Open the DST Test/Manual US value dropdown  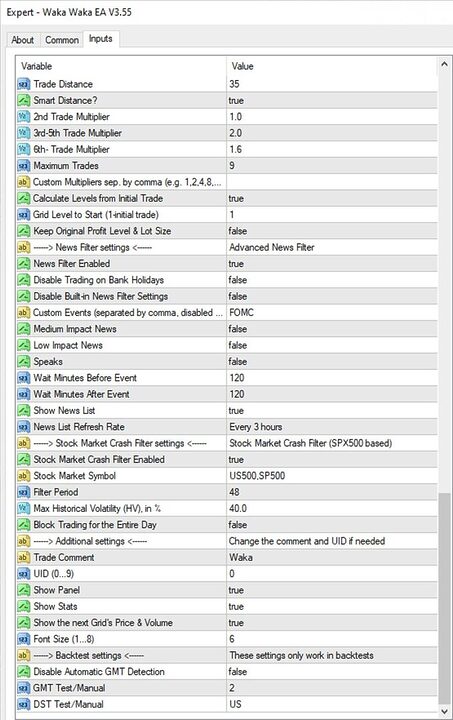(x=332, y=704)
